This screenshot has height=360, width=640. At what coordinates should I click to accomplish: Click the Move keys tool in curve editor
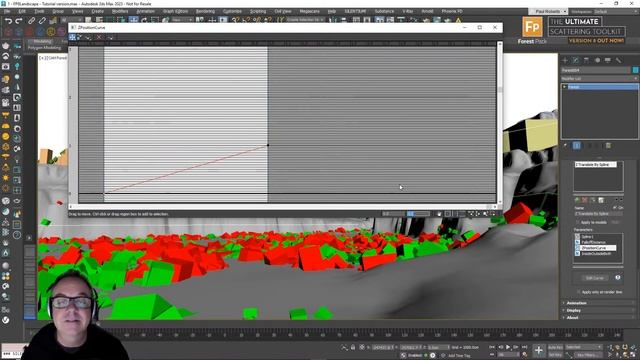coord(72,37)
